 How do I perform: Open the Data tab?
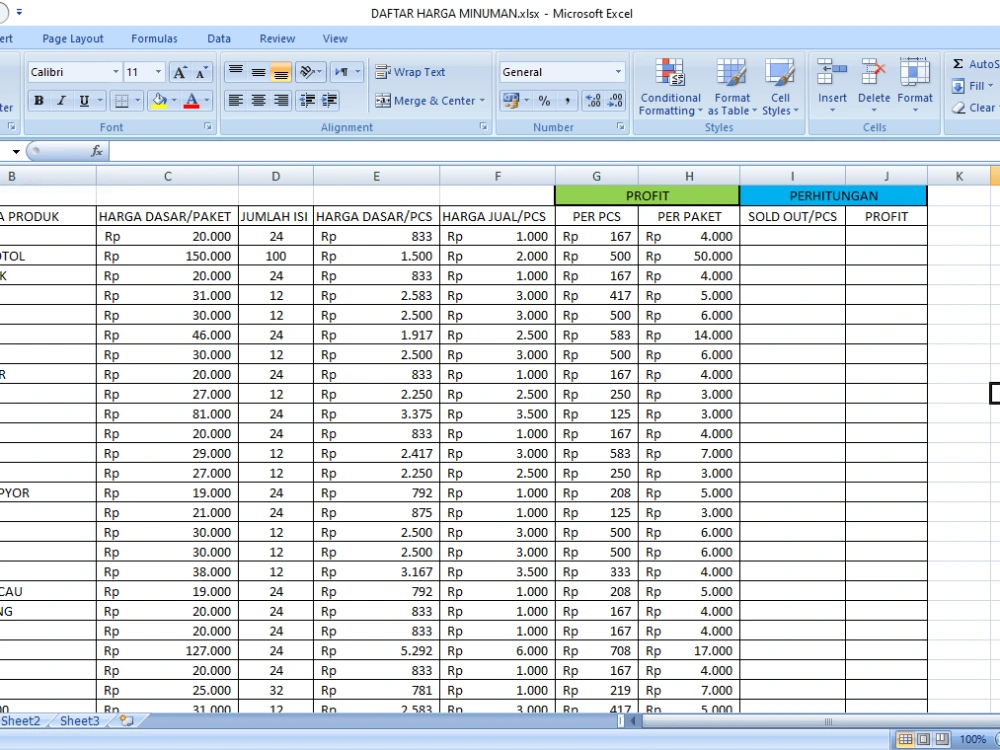click(x=219, y=39)
